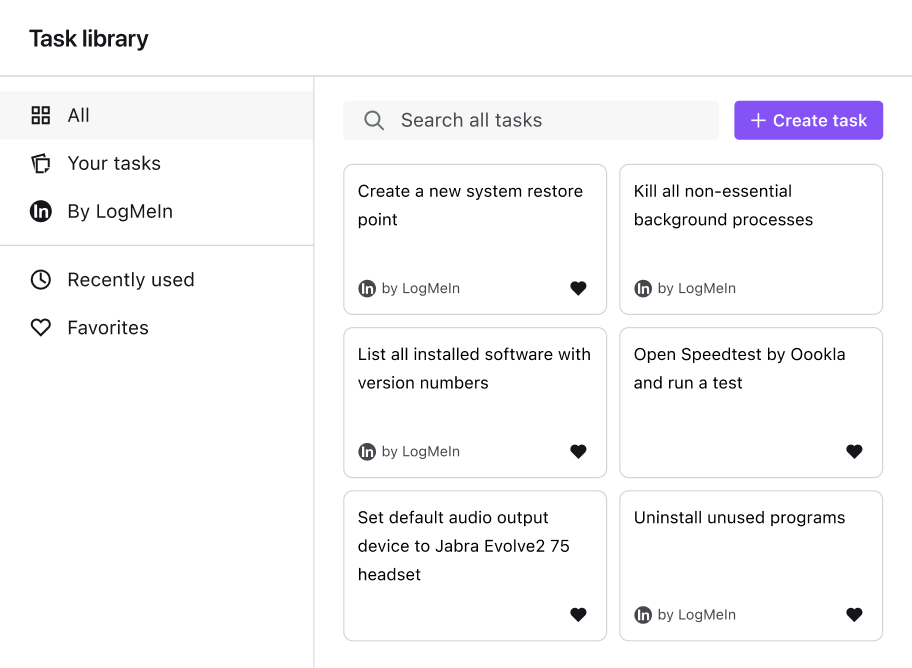Viewport: 912px width, 668px height.
Task: Open the Recently used section
Action: (x=130, y=280)
